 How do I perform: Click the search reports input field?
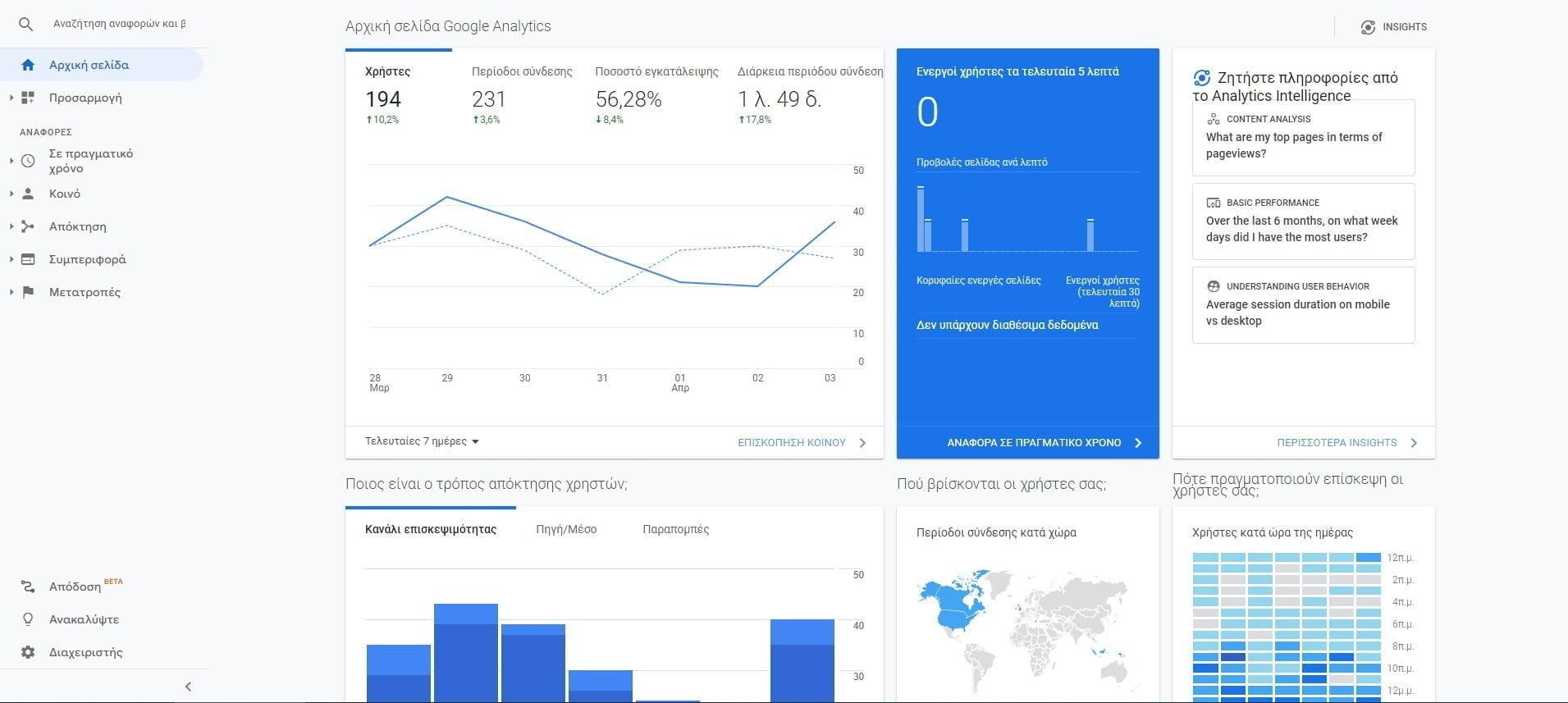coord(119,24)
